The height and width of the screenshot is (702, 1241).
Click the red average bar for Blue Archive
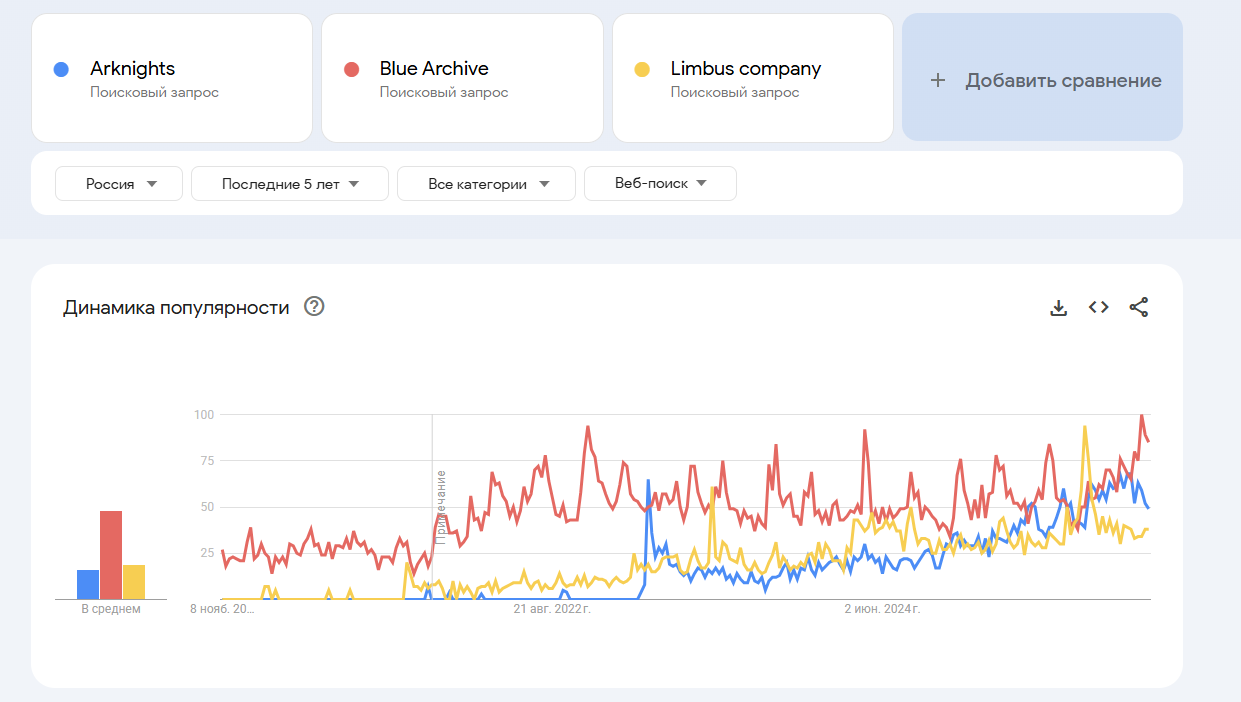coord(111,555)
